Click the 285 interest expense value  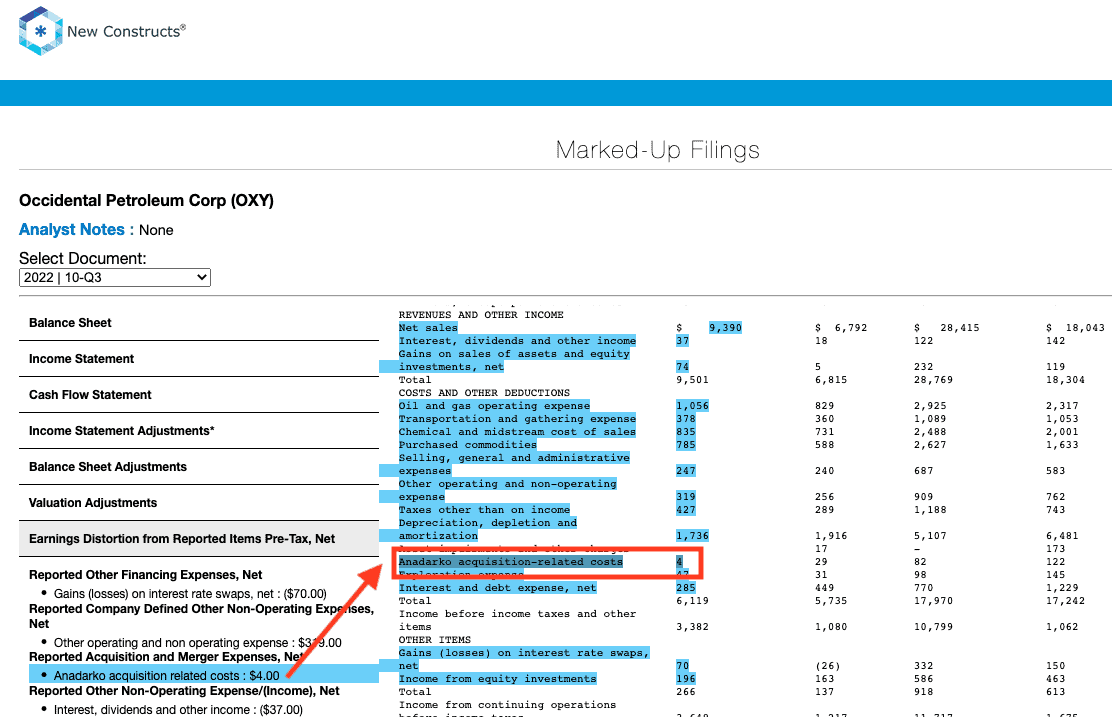(686, 587)
